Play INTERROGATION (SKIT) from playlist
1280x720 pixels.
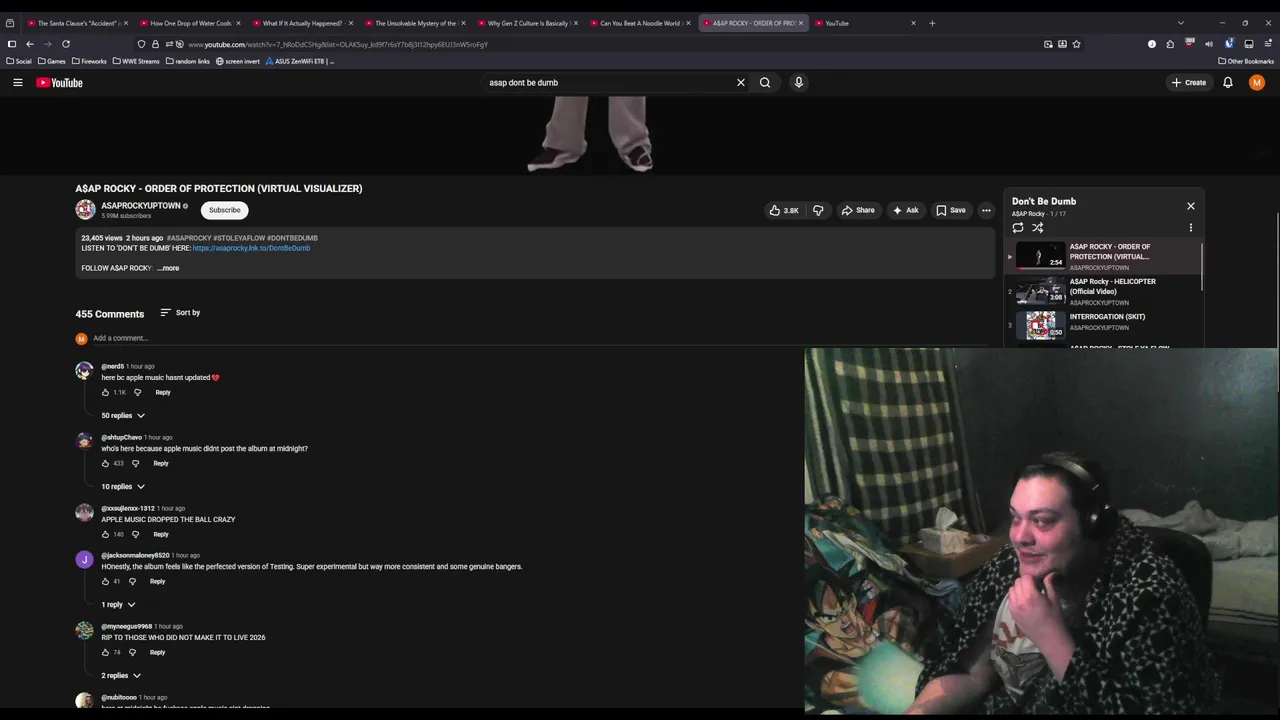[x=1105, y=325]
